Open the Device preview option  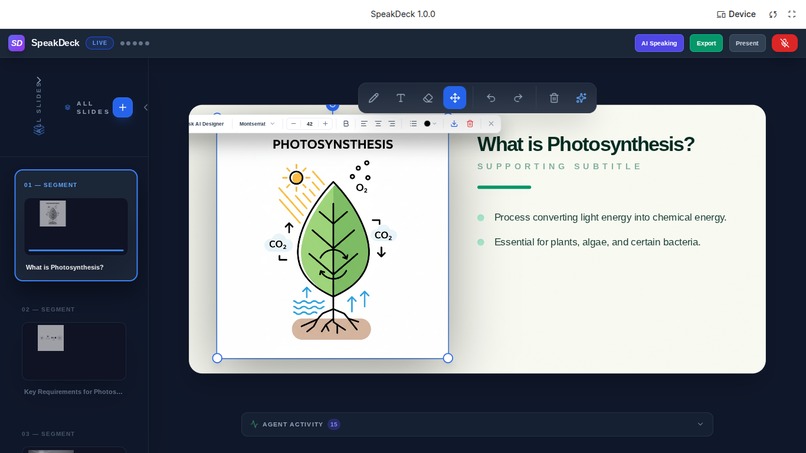(x=736, y=14)
